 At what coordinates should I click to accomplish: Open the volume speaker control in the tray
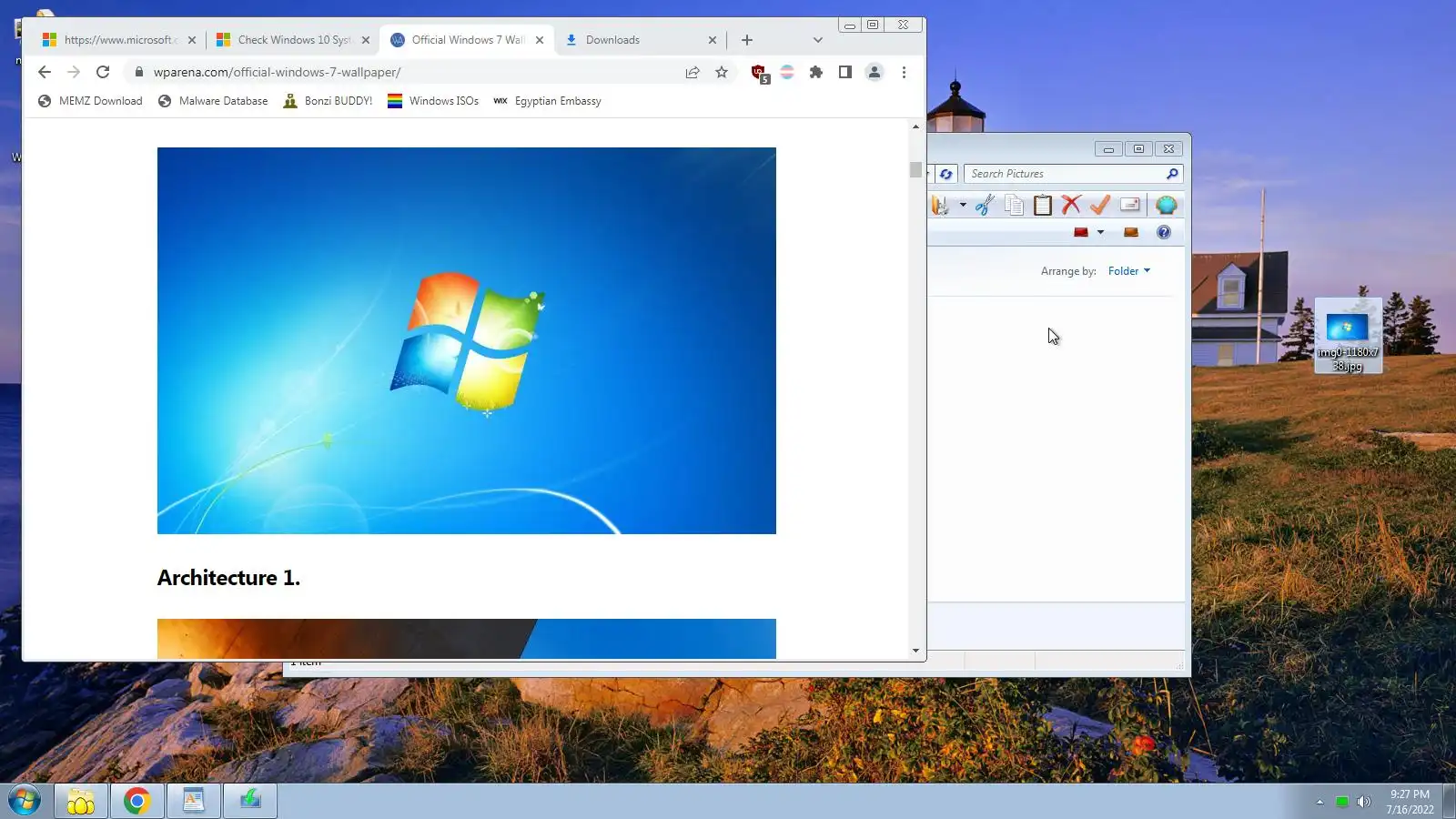(x=1363, y=802)
